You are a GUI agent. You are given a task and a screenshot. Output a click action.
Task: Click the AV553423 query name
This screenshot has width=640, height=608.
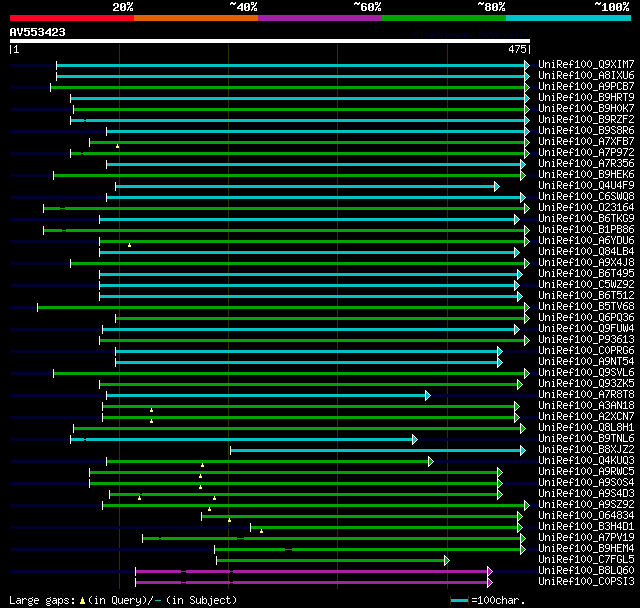[x=38, y=32]
